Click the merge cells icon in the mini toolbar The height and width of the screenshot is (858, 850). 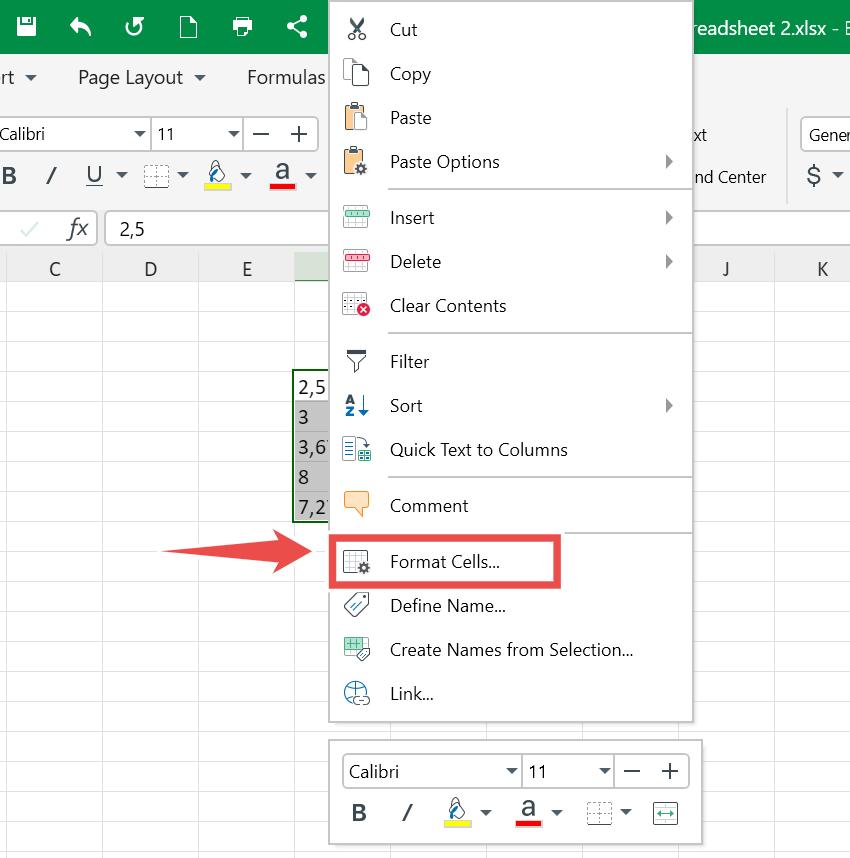[x=666, y=813]
